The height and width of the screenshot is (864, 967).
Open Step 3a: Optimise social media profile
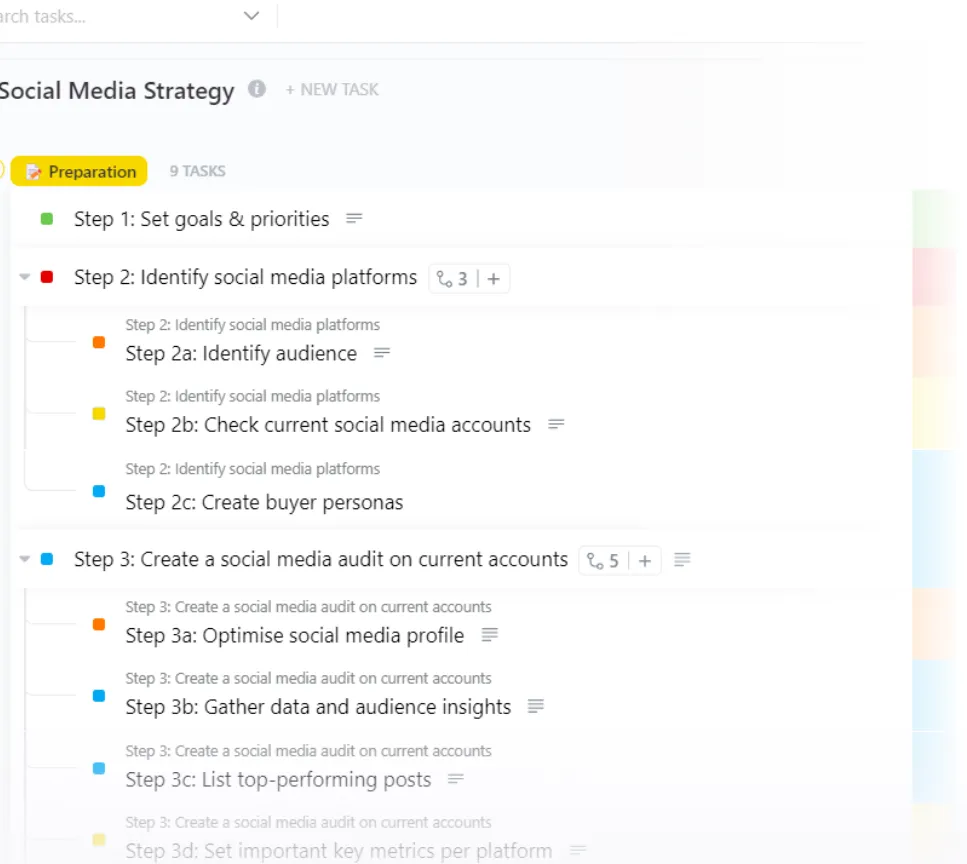click(295, 636)
